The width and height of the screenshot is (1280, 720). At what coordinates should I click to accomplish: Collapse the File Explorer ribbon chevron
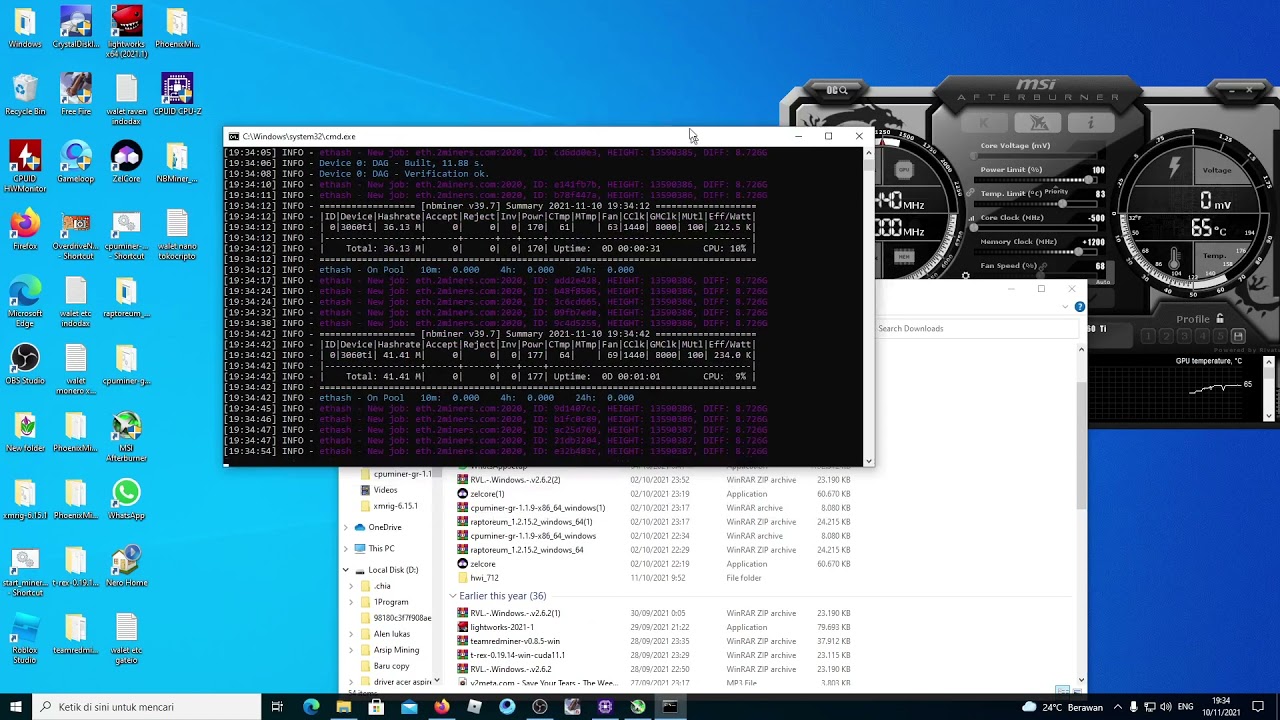point(1067,306)
